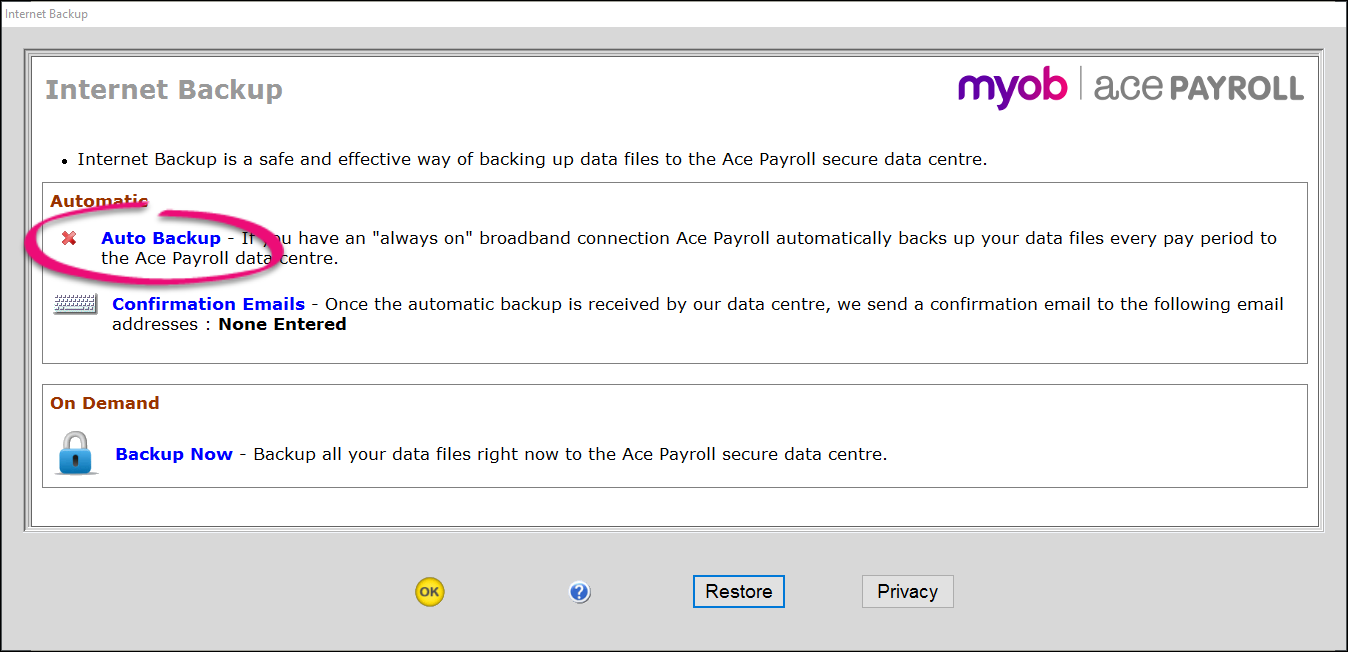1348x652 pixels.
Task: Click the blue padlock icon
Action: (76, 453)
